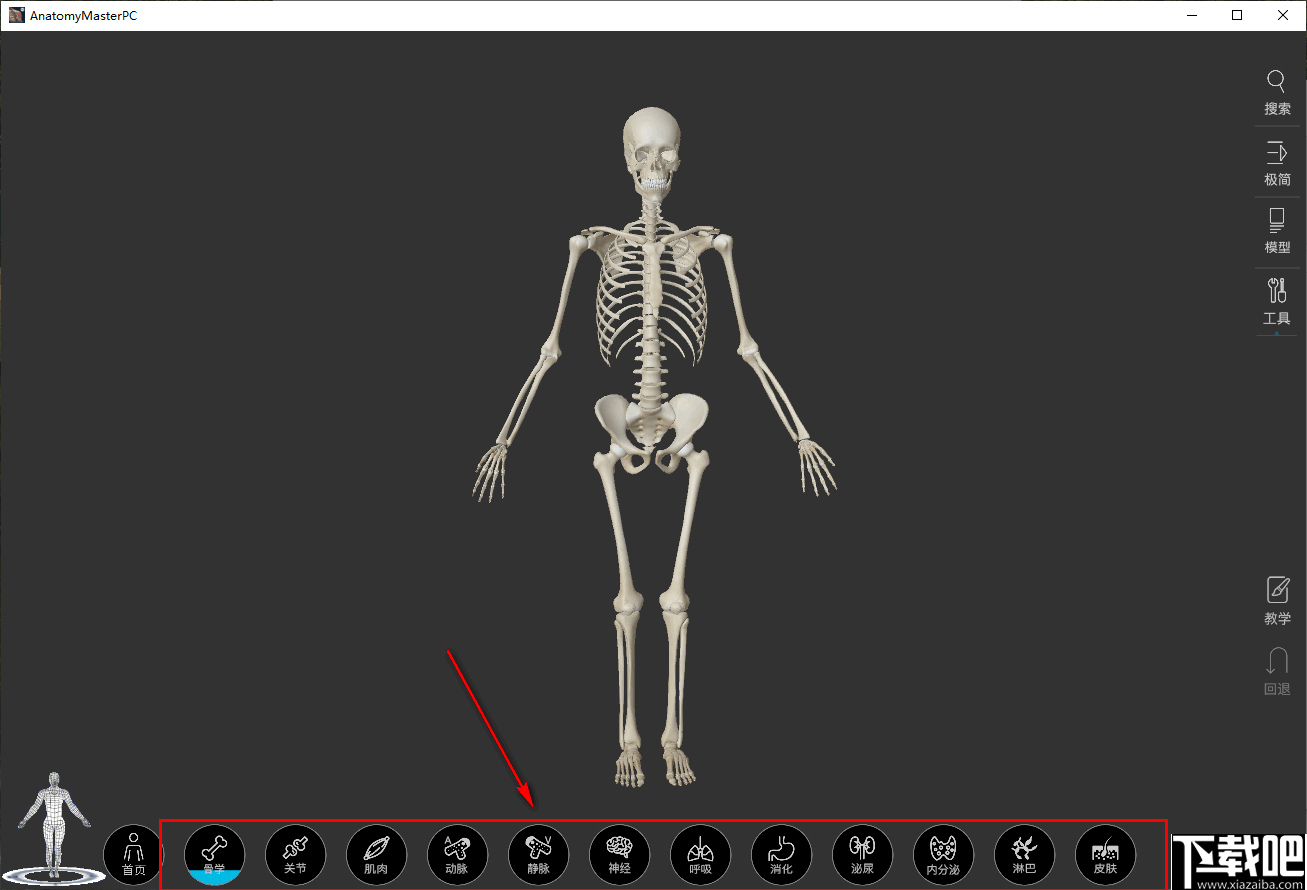Go to the 首页 home screen

pos(133,854)
